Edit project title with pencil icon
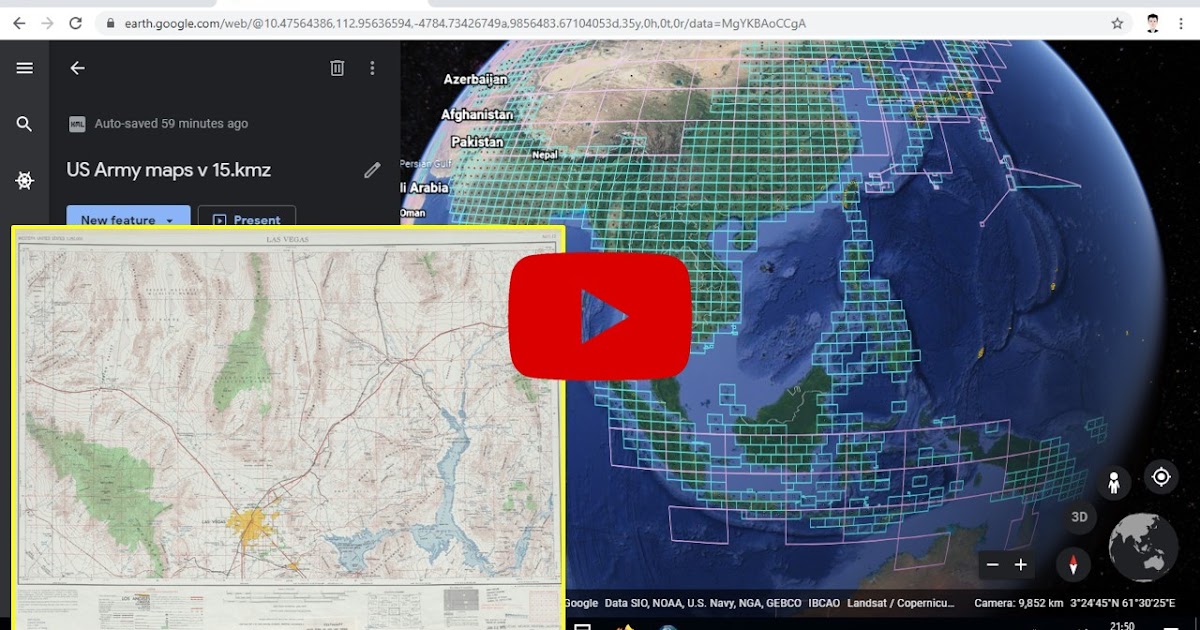The height and width of the screenshot is (630, 1200). coord(372,170)
